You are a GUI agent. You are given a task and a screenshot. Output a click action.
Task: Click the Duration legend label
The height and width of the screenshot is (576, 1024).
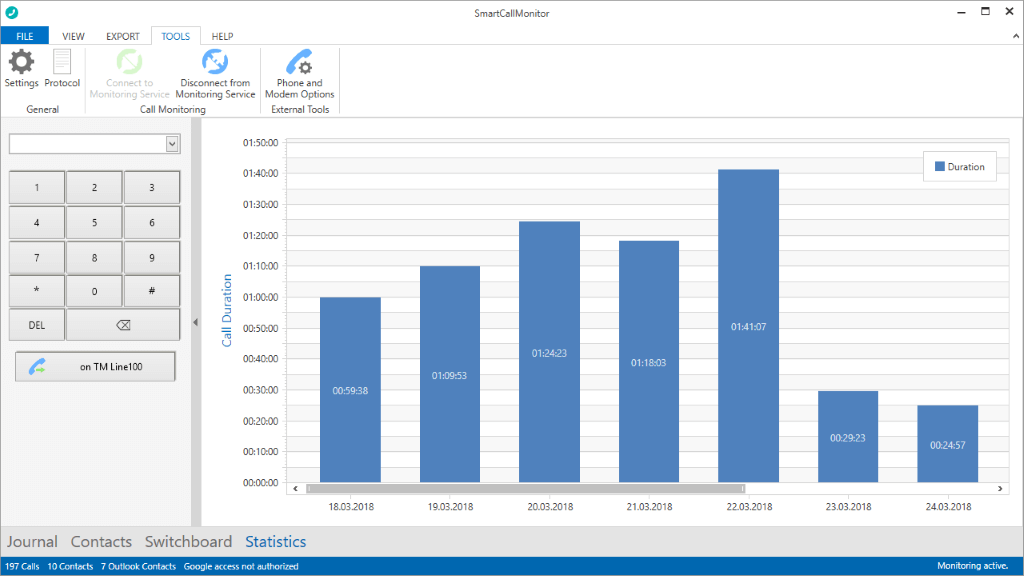[966, 167]
